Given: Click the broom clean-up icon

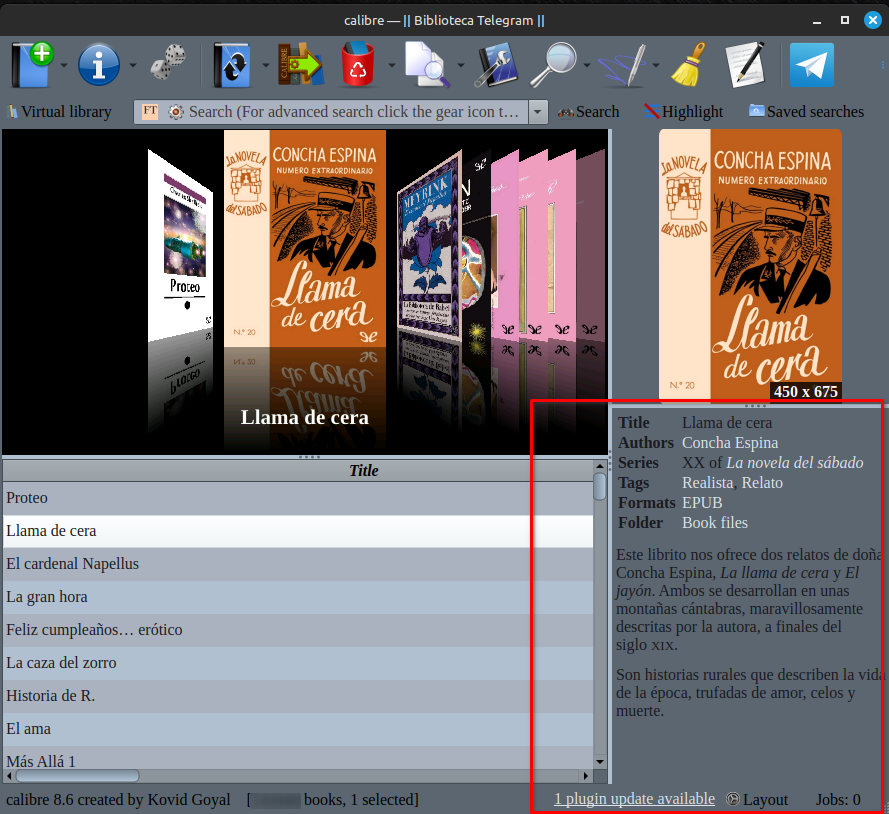Looking at the screenshot, I should [688, 65].
